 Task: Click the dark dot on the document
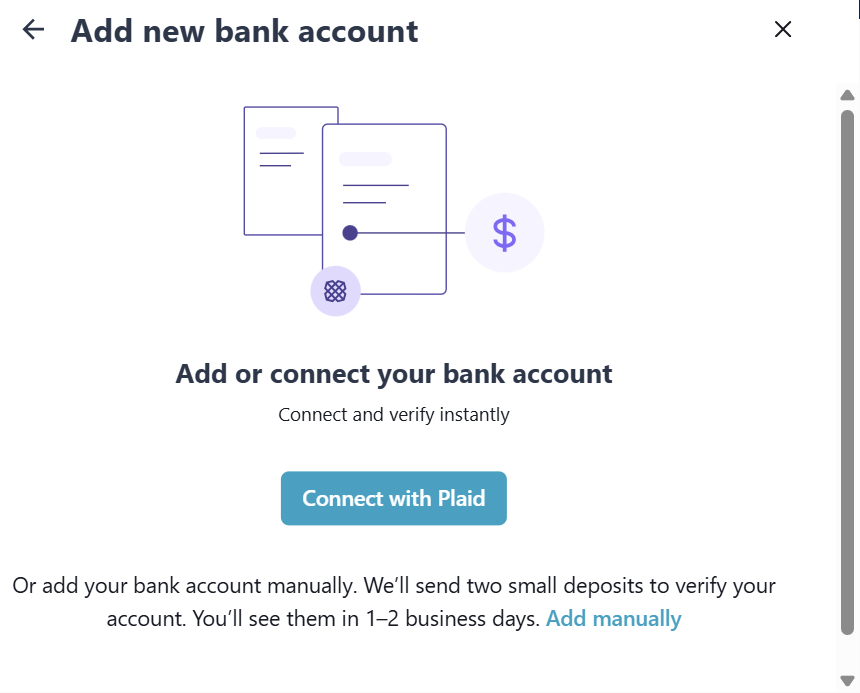tap(350, 233)
